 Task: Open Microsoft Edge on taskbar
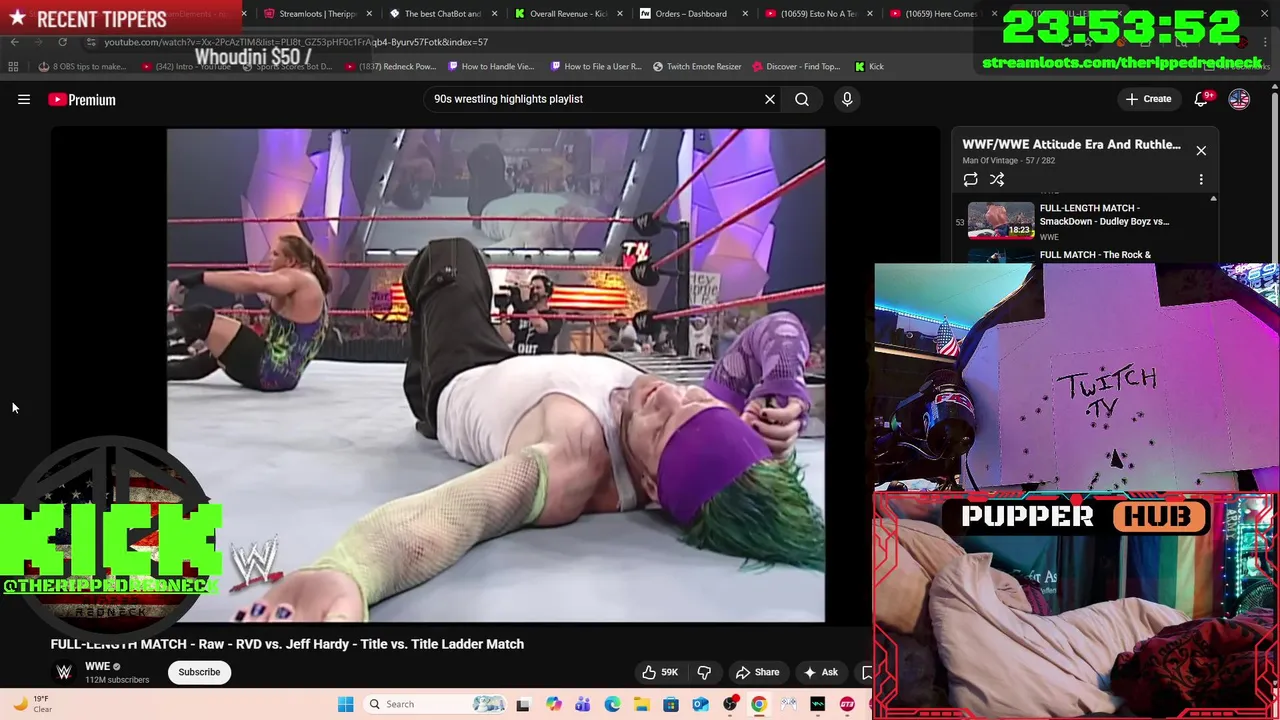pyautogui.click(x=612, y=704)
